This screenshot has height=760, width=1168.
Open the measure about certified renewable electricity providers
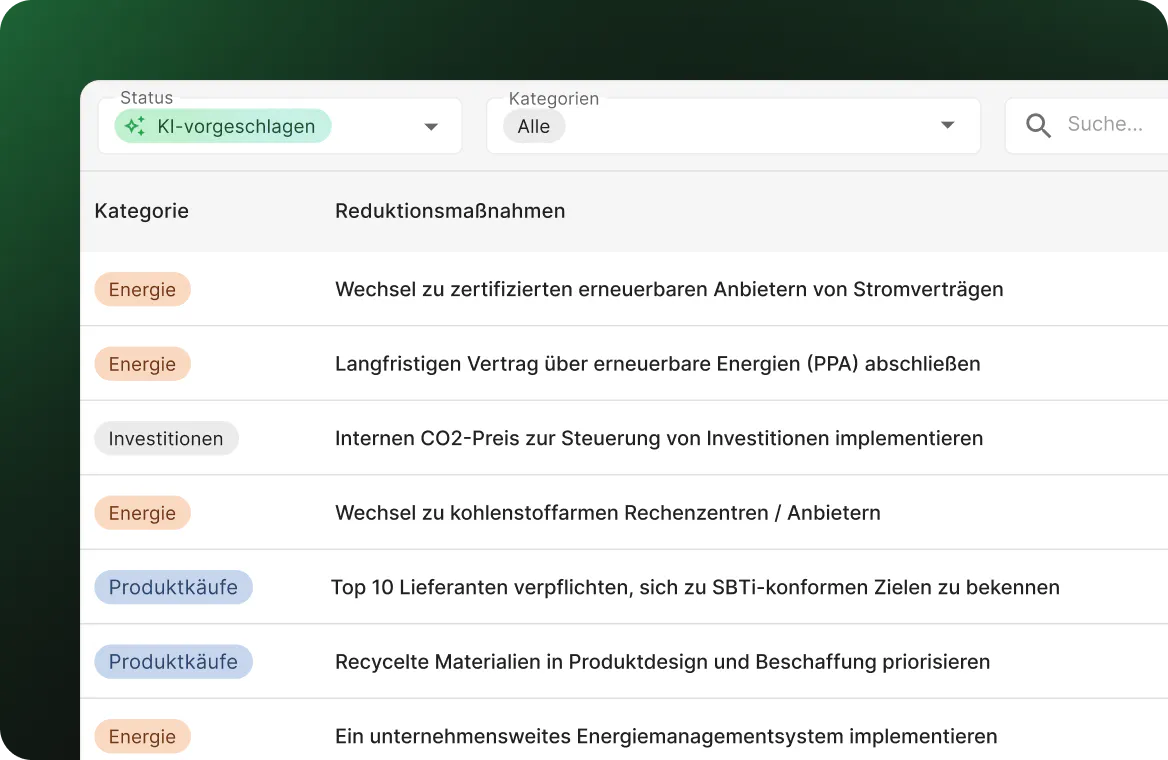[669, 289]
